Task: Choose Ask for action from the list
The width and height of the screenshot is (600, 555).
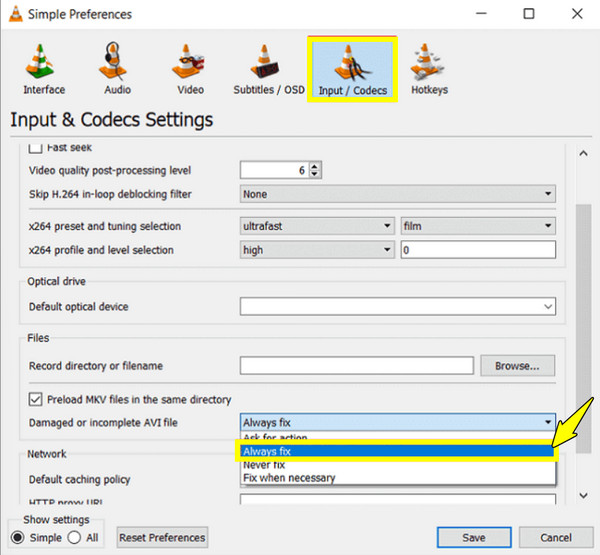Action: coord(398,437)
